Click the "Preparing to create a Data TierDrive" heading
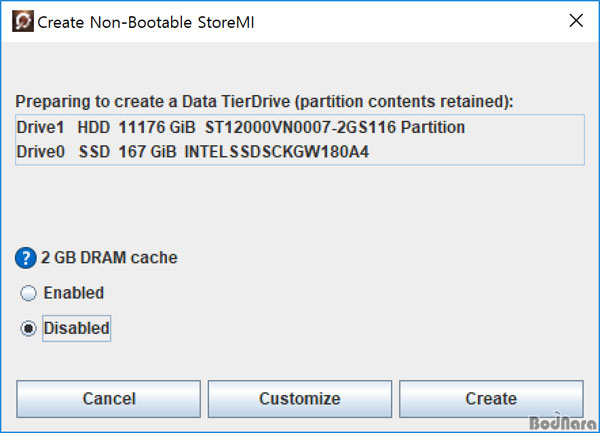Image resolution: width=600 pixels, height=433 pixels. (x=264, y=102)
